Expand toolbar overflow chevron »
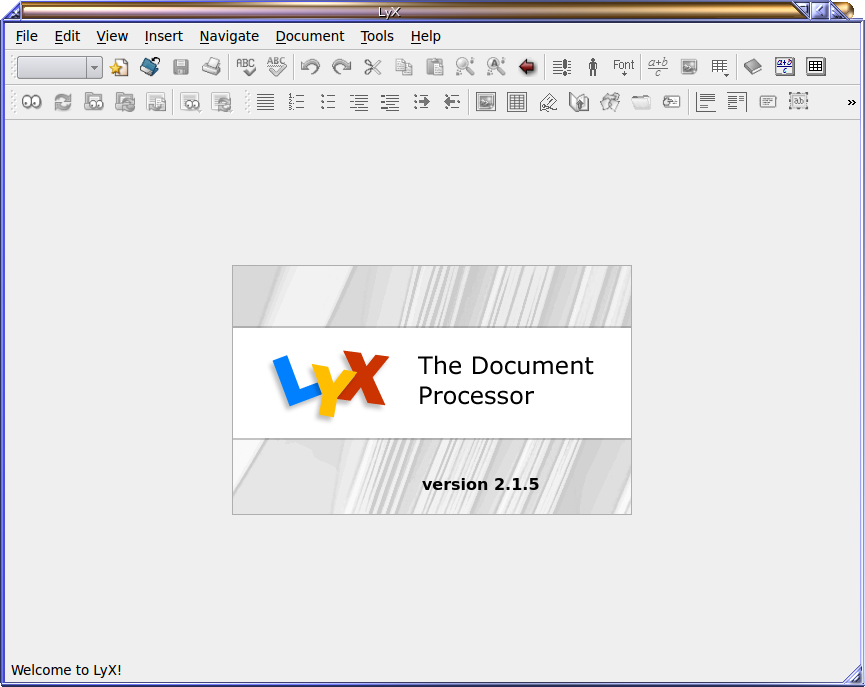The image size is (865, 687). (x=851, y=103)
